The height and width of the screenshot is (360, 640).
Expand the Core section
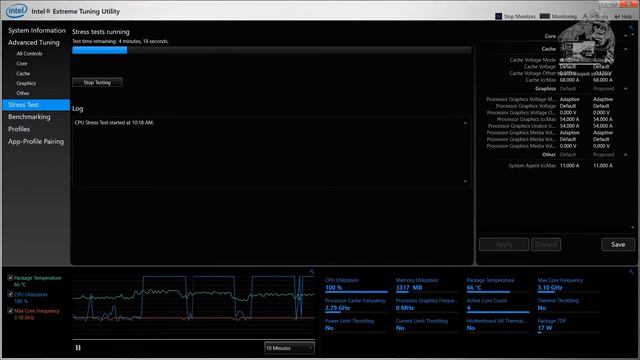coord(626,36)
